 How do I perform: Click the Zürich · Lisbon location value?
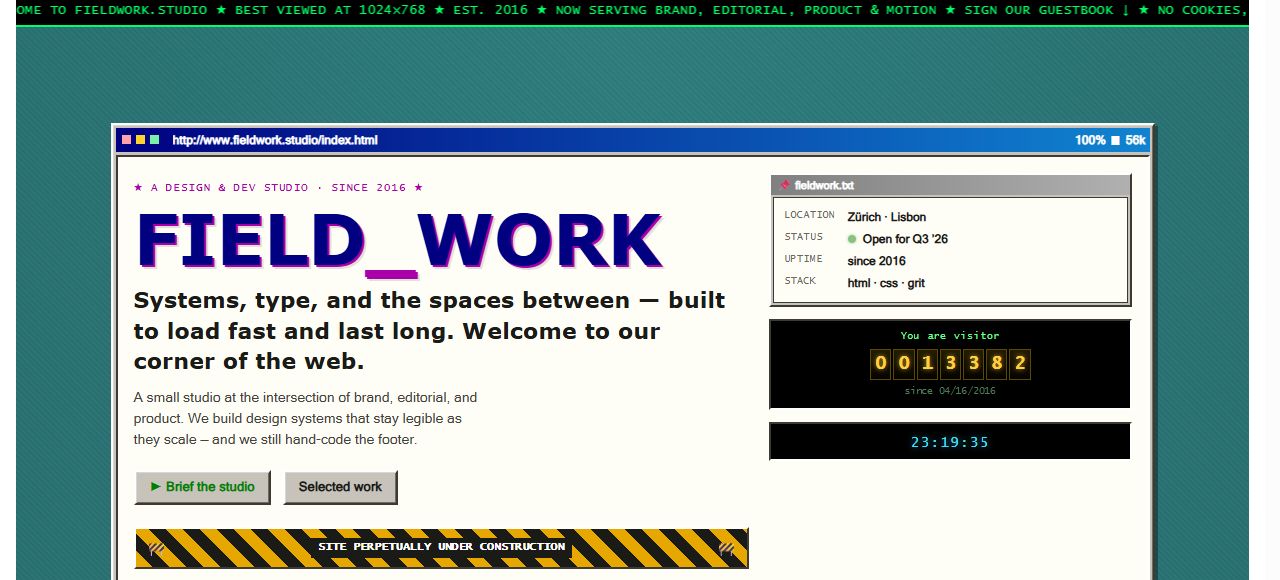(887, 217)
